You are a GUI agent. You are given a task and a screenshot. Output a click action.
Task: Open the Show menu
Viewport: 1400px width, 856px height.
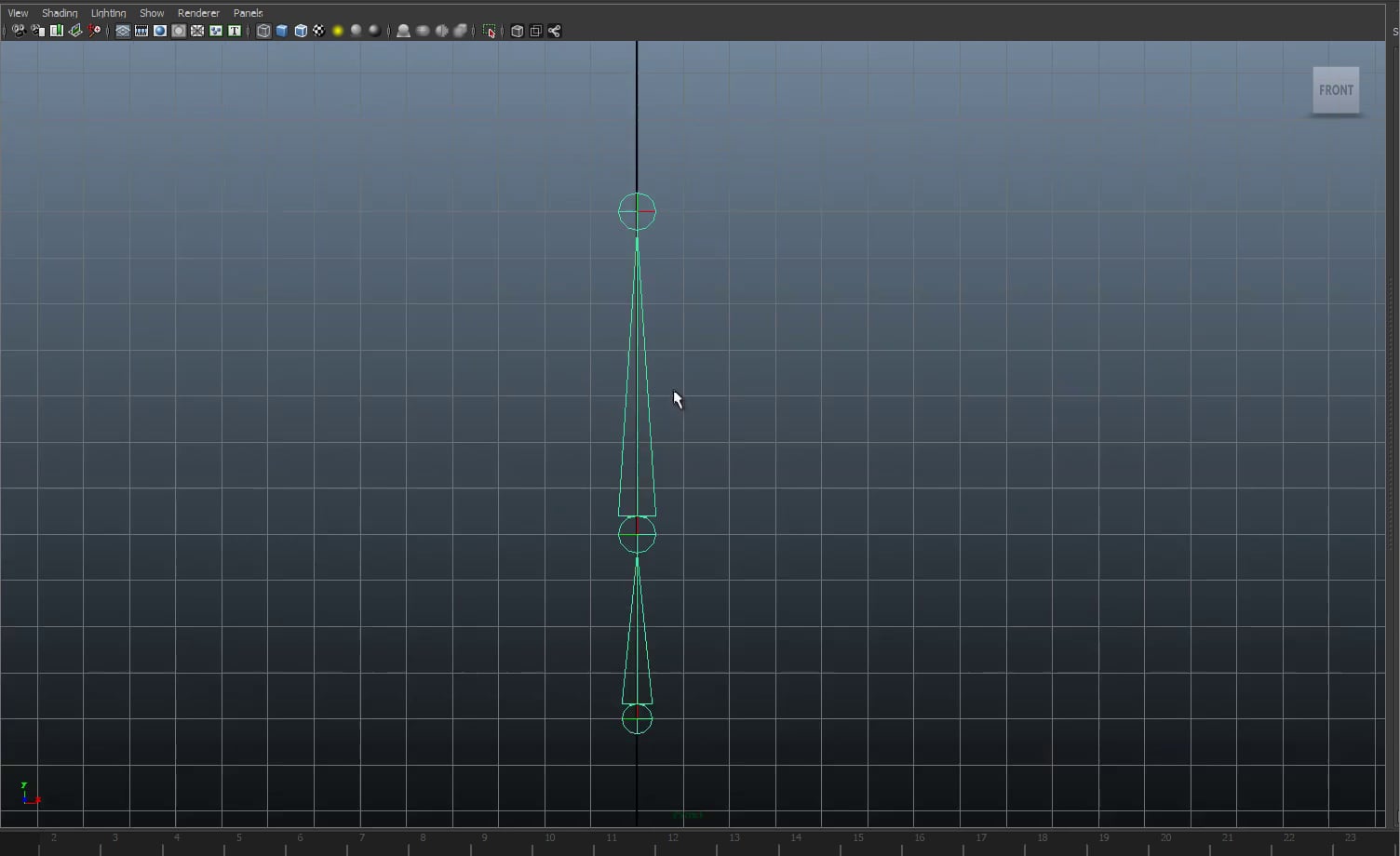tap(152, 13)
